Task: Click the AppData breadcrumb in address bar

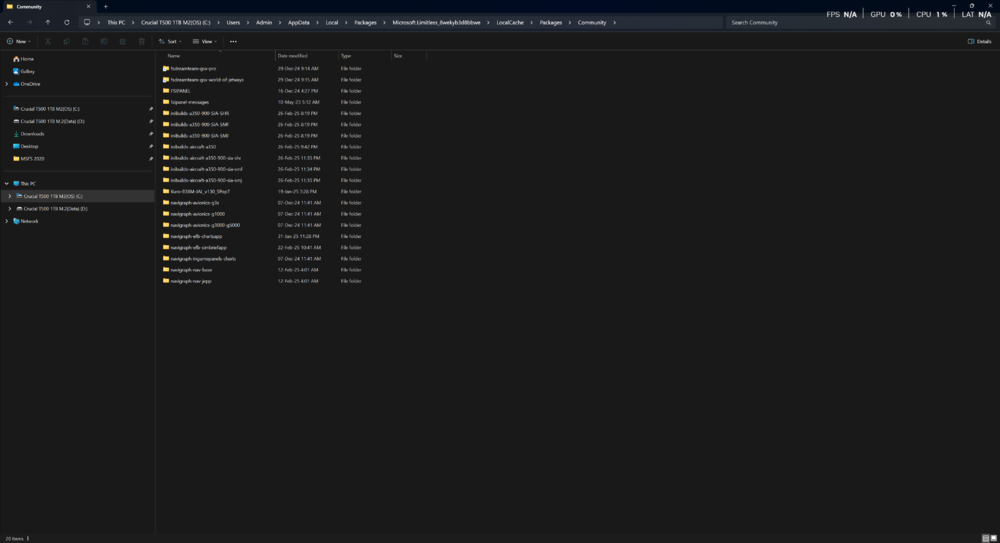Action: point(298,22)
